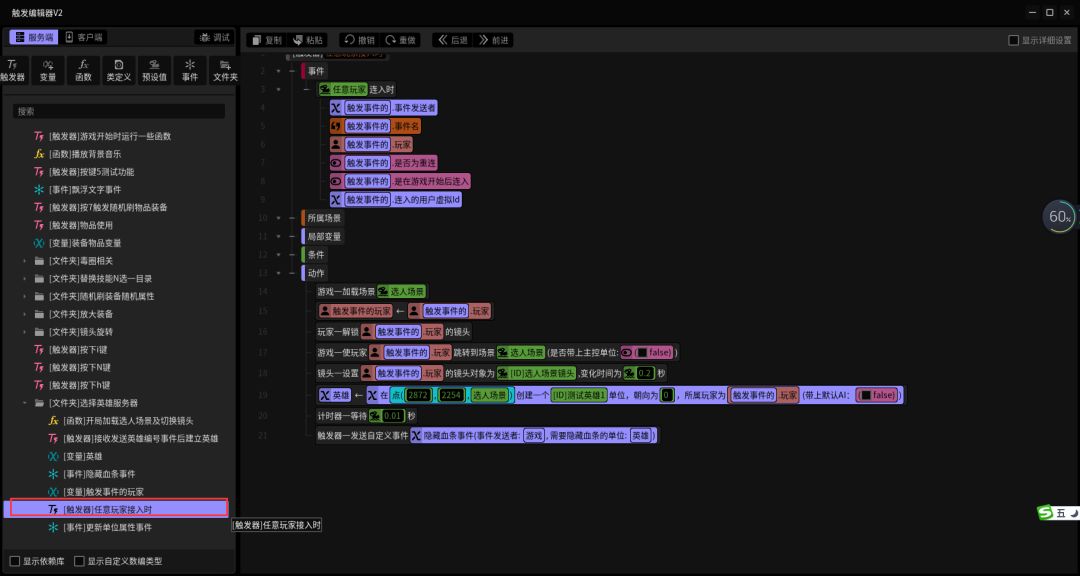Click the 搜索 search field
The height and width of the screenshot is (576, 1080).
point(118,111)
